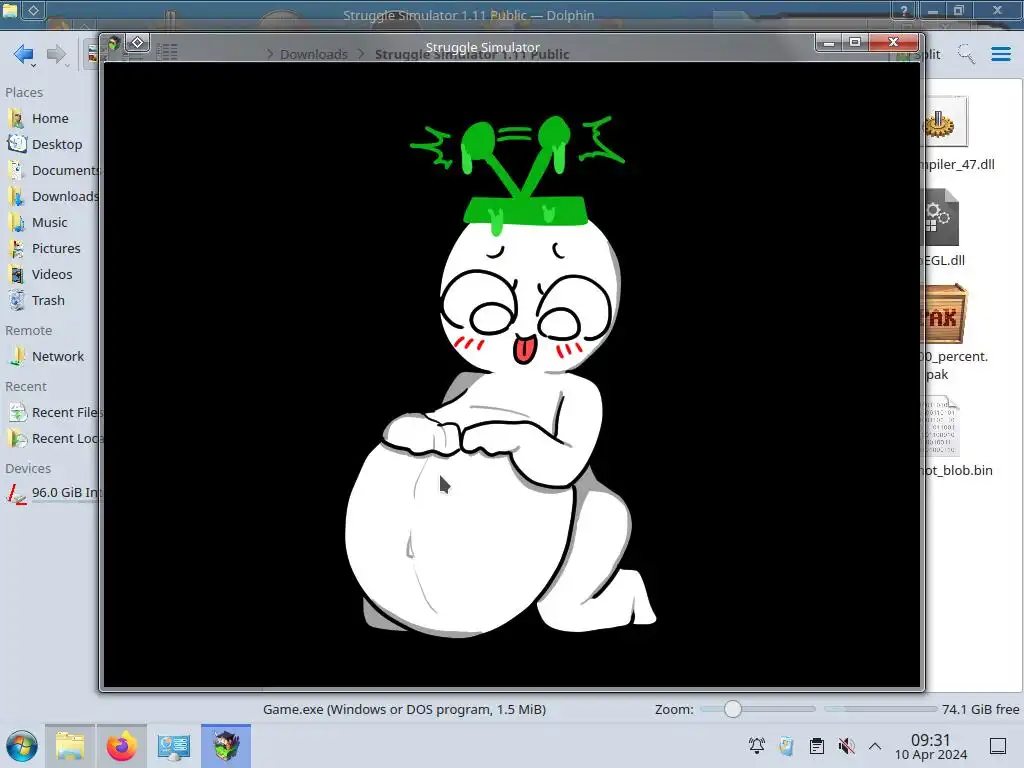Toggle the Dolphin window pin-on-all-desktops icon

coord(33,10)
